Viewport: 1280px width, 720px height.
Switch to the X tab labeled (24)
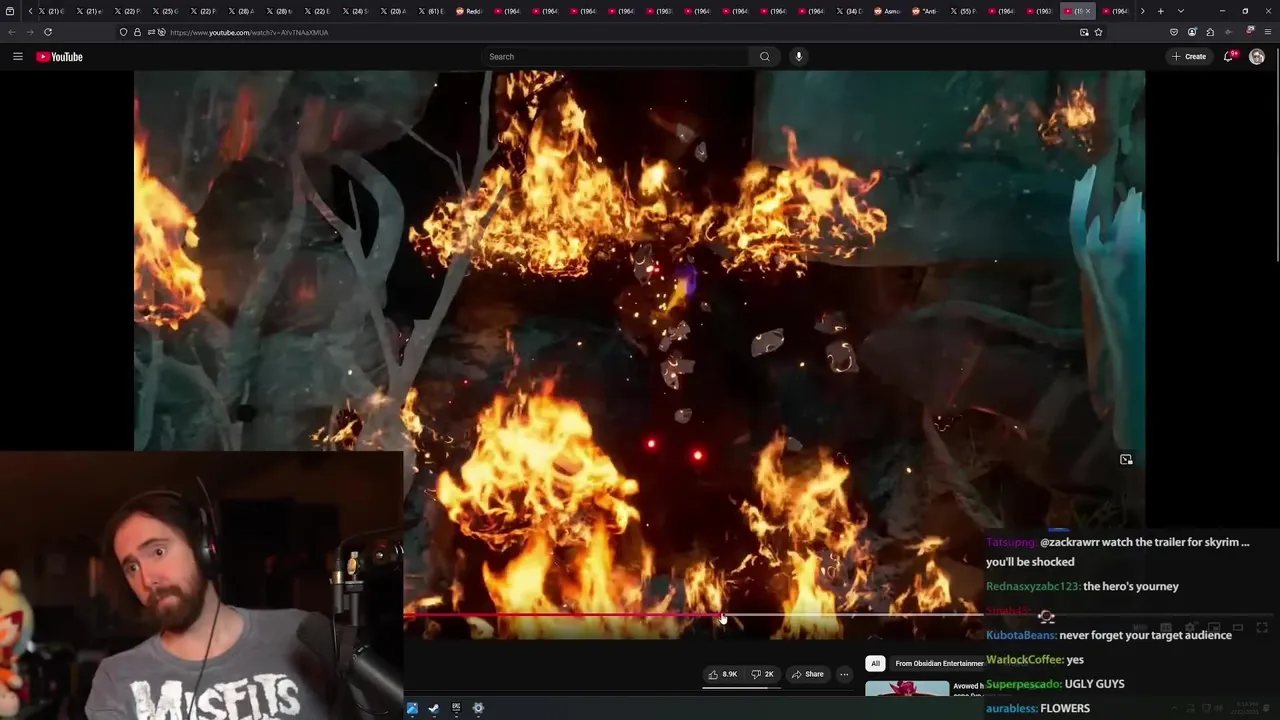click(356, 11)
